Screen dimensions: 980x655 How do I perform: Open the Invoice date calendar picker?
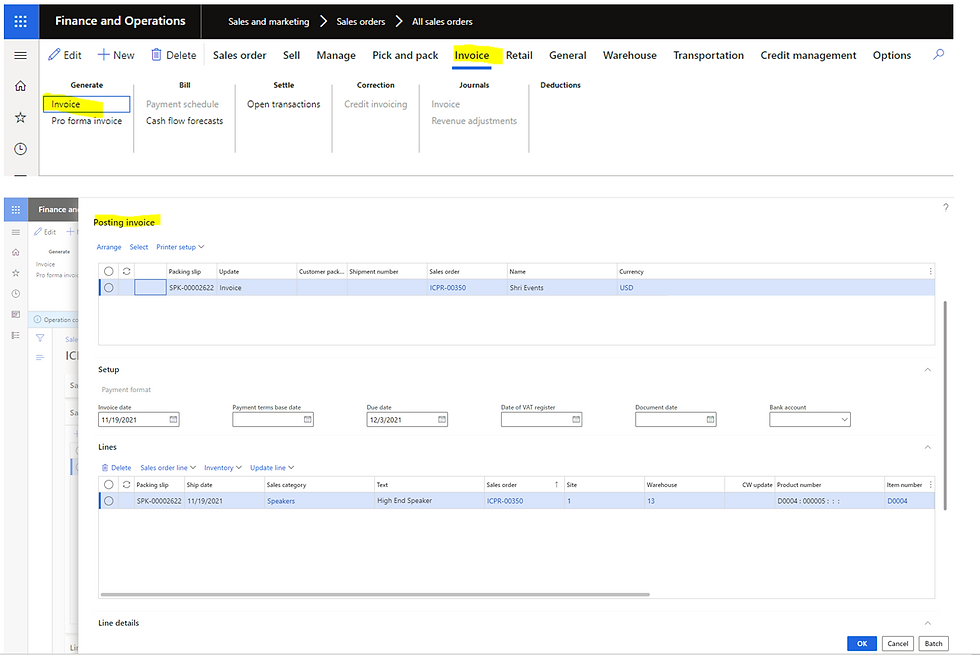pyautogui.click(x=173, y=419)
